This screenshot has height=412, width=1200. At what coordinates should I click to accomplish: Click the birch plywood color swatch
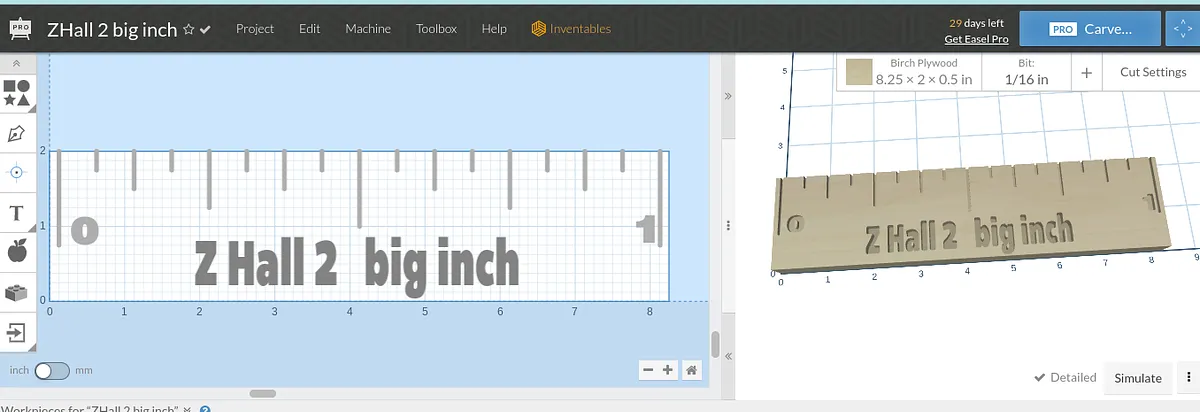click(858, 72)
